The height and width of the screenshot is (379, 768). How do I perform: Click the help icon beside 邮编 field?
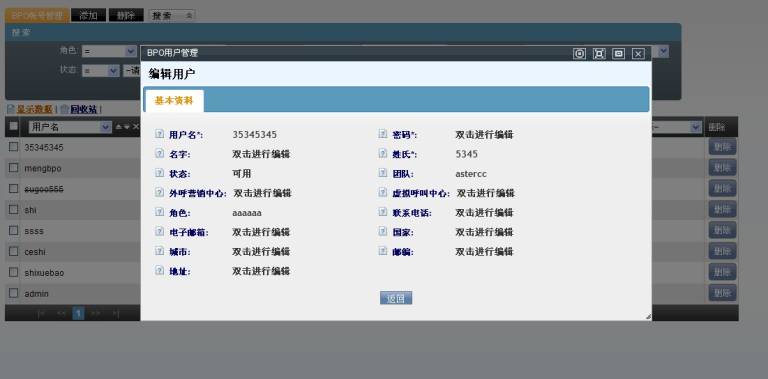click(x=383, y=251)
